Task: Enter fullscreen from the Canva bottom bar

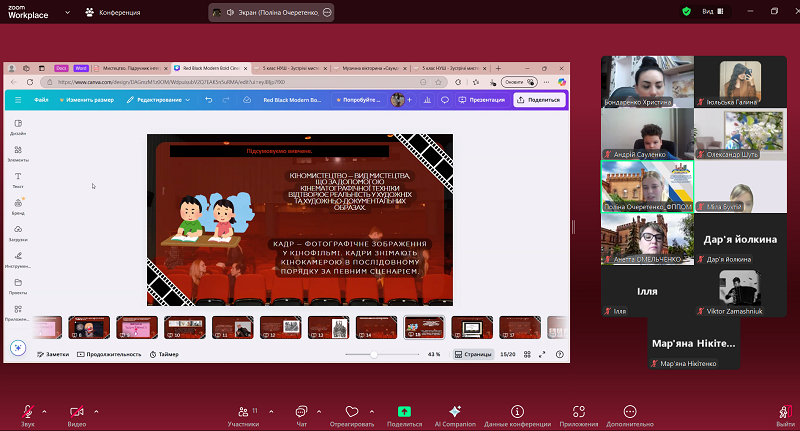Action: point(542,354)
